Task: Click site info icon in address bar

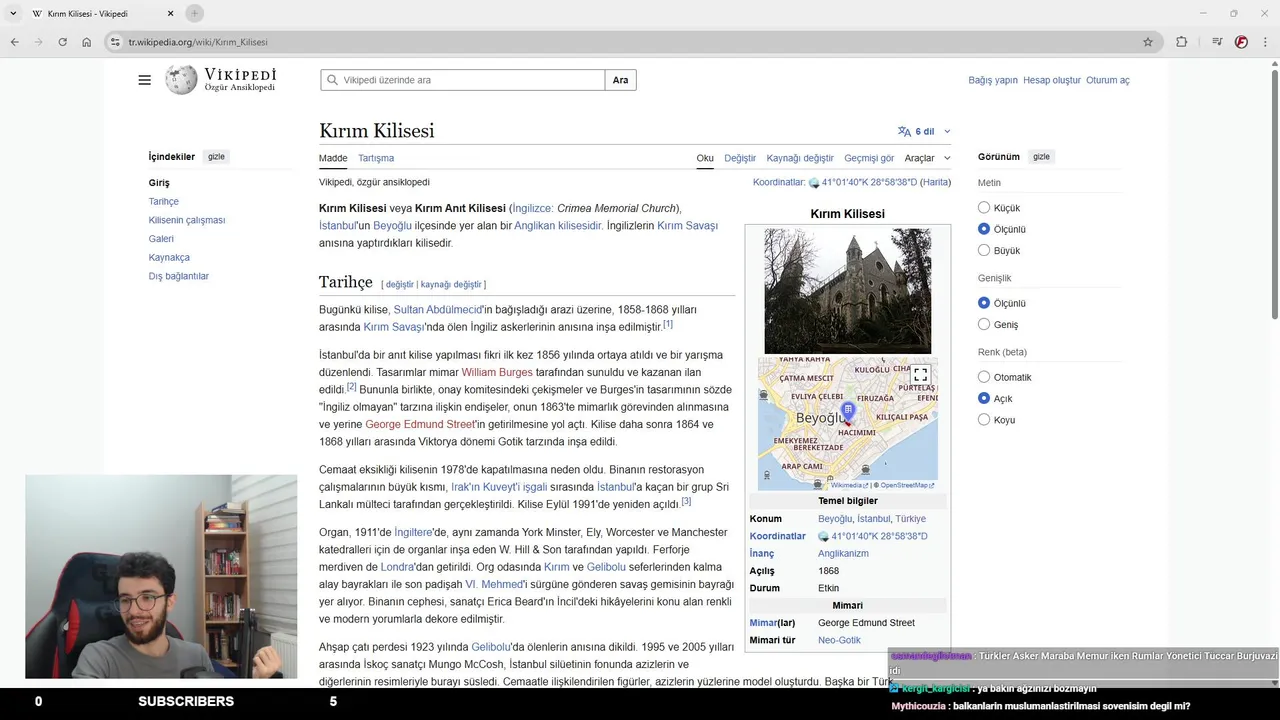Action: tap(115, 42)
